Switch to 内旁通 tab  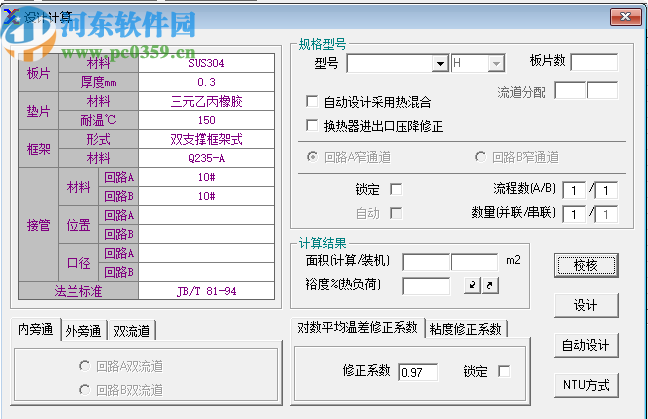[36, 329]
